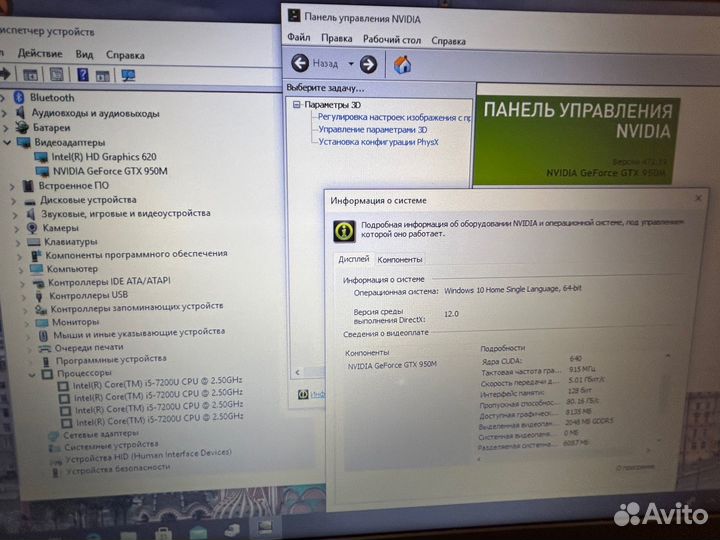Click the NVIDIA forward arrow button
The width and height of the screenshot is (720, 540).
(368, 65)
